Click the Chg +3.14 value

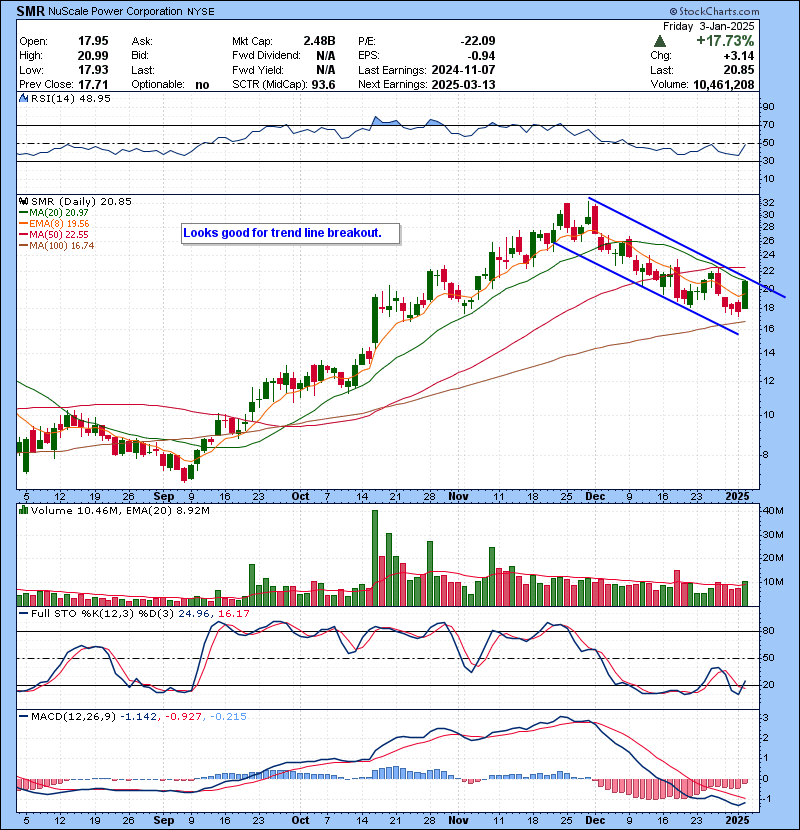click(740, 56)
